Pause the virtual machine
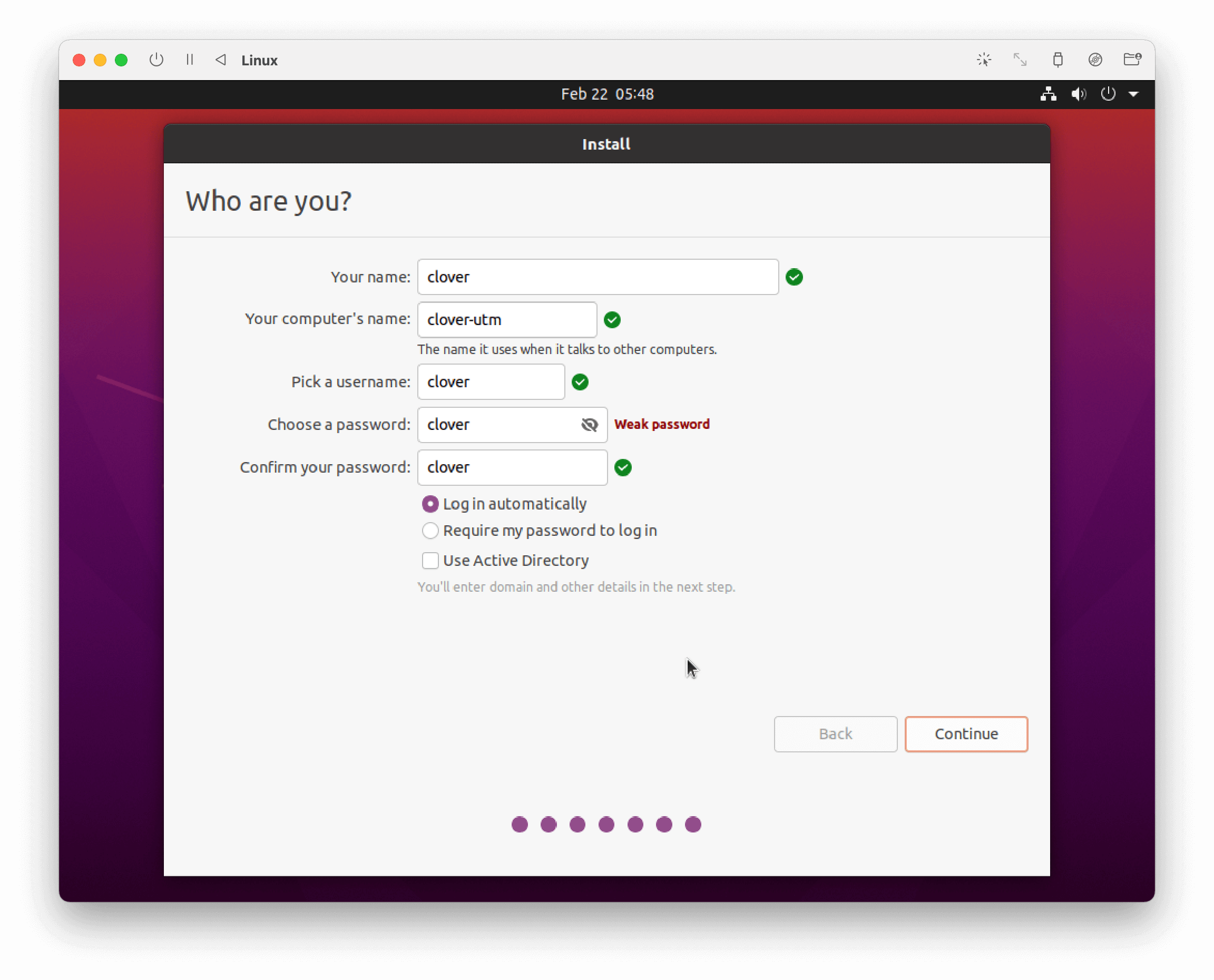This screenshot has height=980, width=1214. (x=190, y=60)
